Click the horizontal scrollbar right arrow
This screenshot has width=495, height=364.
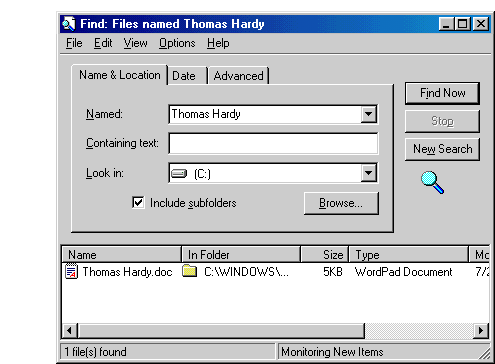coord(481,331)
